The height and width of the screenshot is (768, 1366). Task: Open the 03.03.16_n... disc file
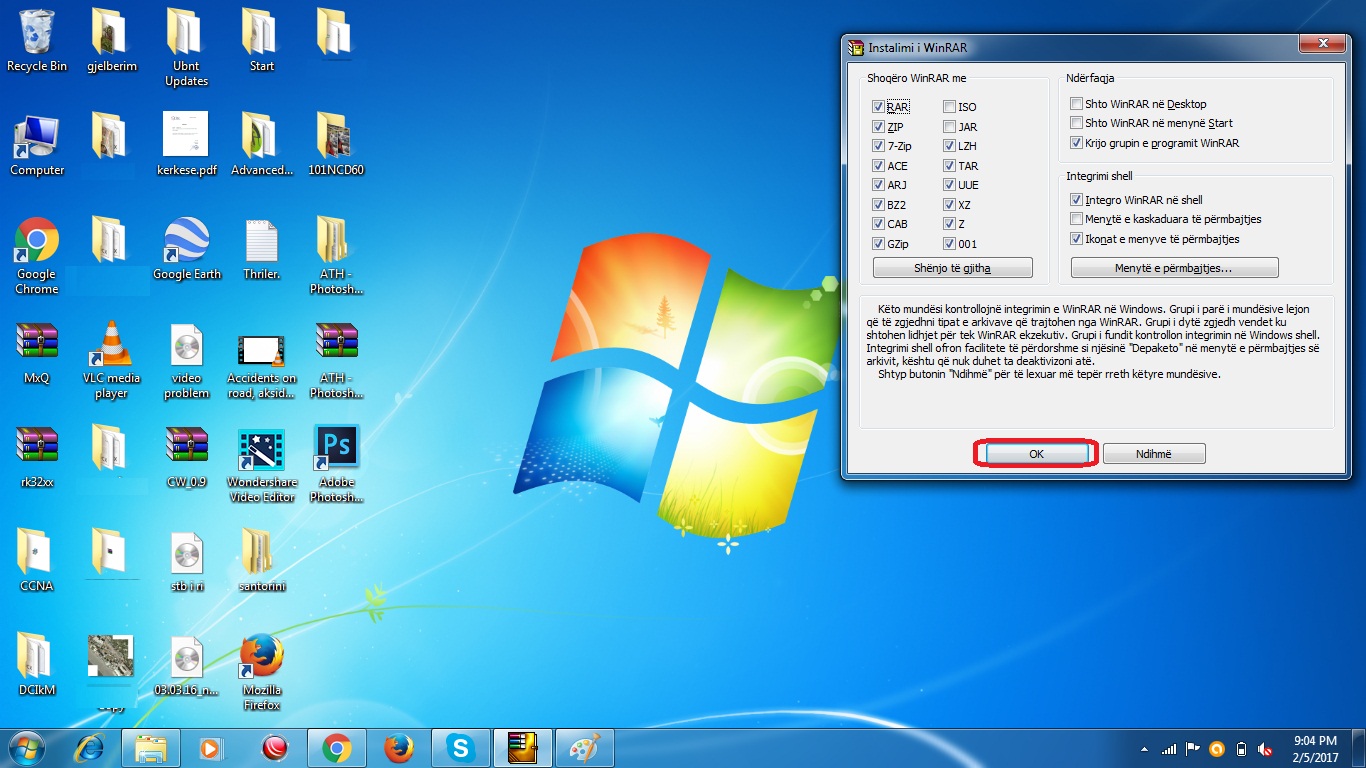pos(186,665)
